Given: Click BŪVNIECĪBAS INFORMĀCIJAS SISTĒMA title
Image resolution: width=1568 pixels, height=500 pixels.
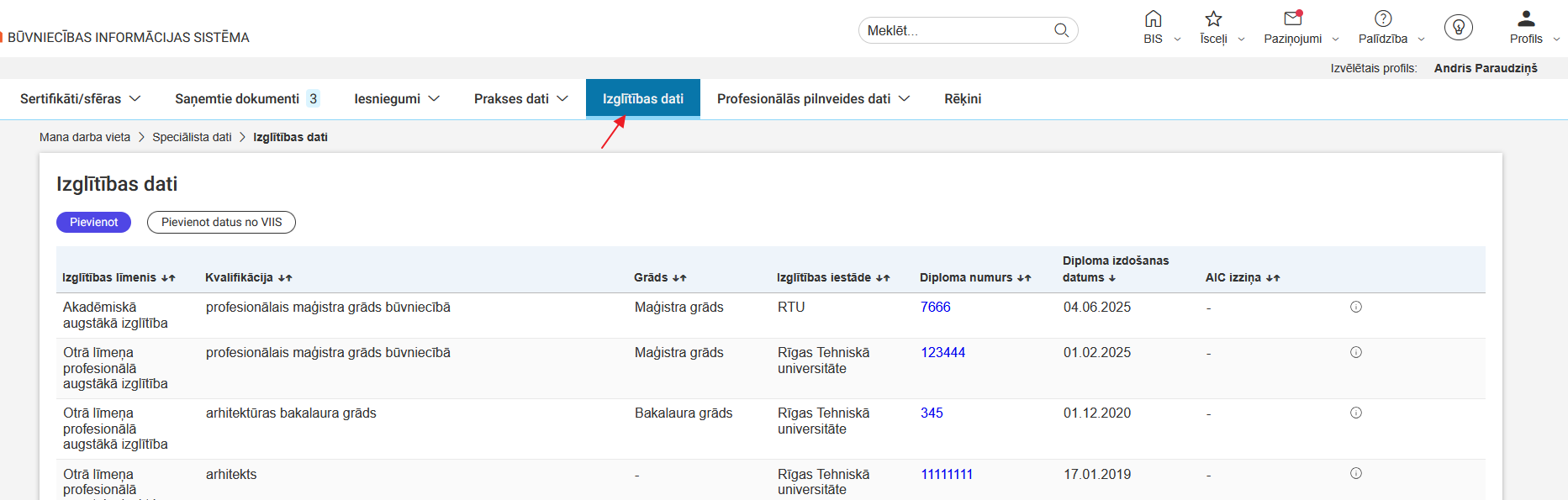Looking at the screenshot, I should (x=129, y=38).
